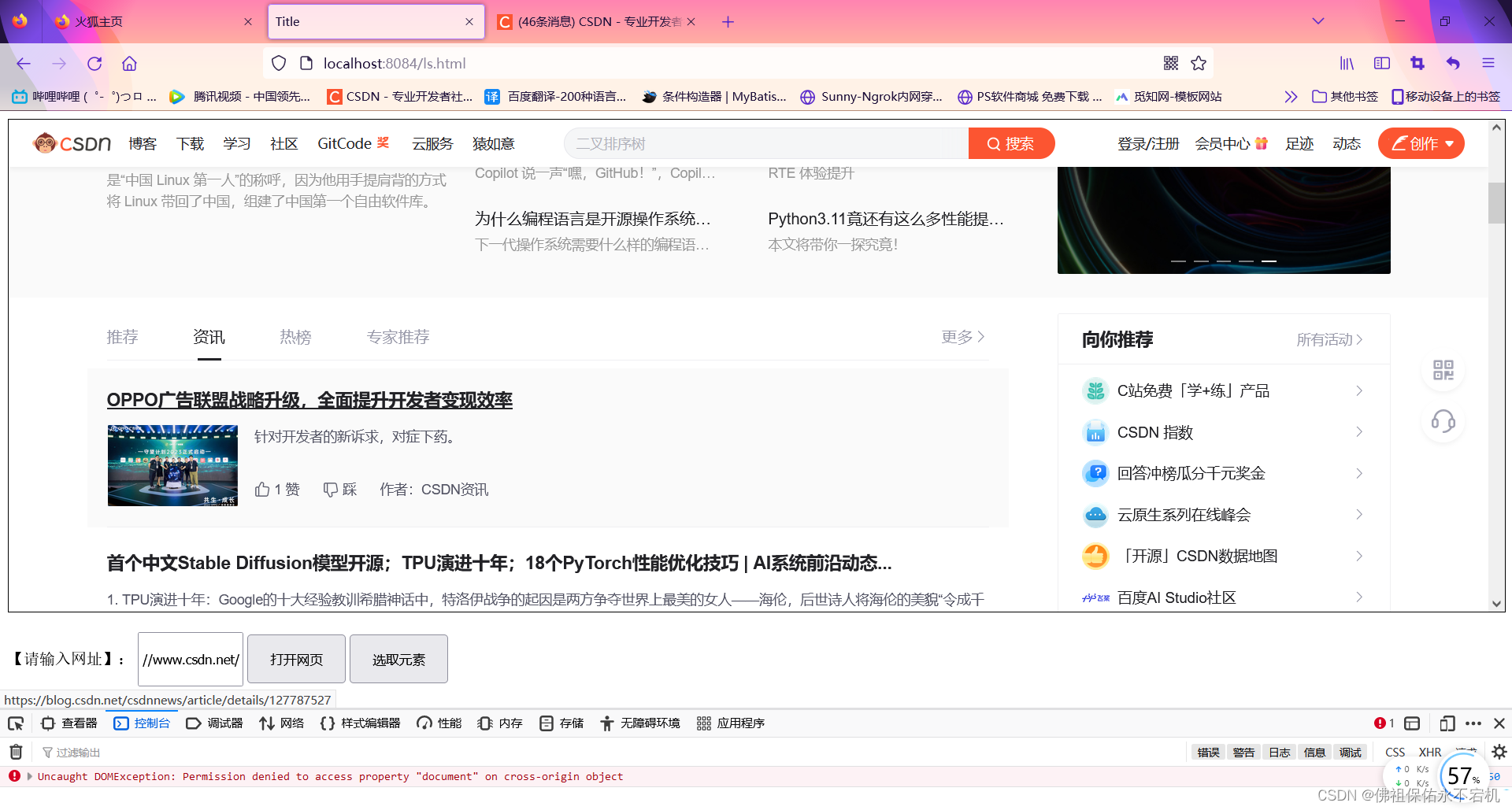
Task: Expand the list all tabs dropdown arrow
Action: coord(1318,21)
